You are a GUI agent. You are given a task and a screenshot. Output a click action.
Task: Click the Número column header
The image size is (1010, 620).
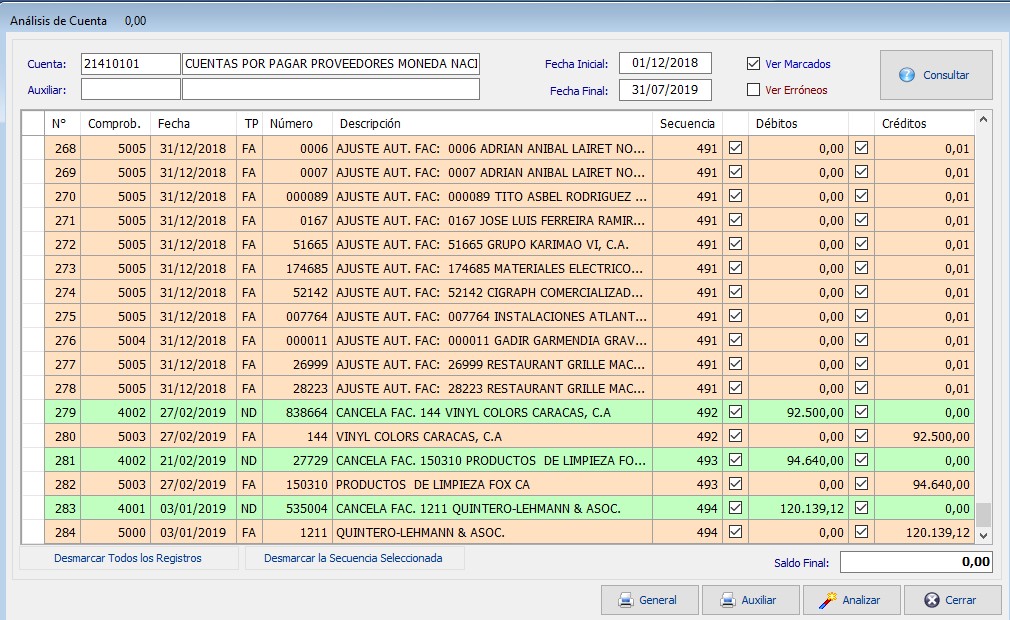(x=298, y=124)
